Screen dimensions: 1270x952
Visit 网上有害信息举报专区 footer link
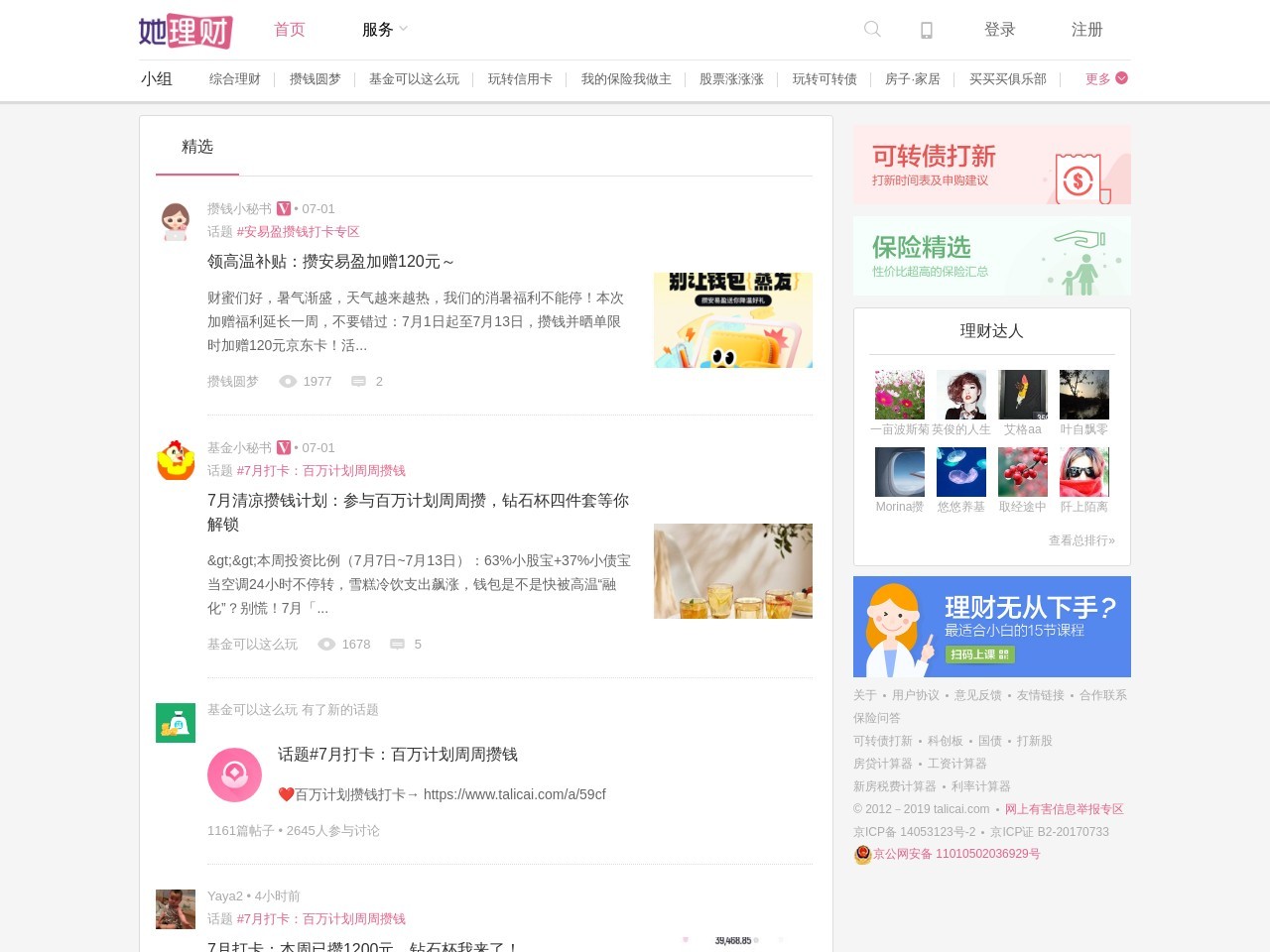tap(1063, 808)
